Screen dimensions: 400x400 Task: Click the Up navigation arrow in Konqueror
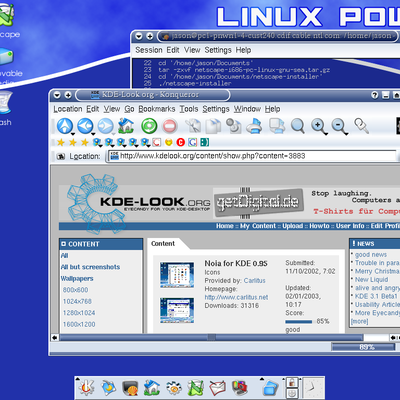(x=65, y=126)
